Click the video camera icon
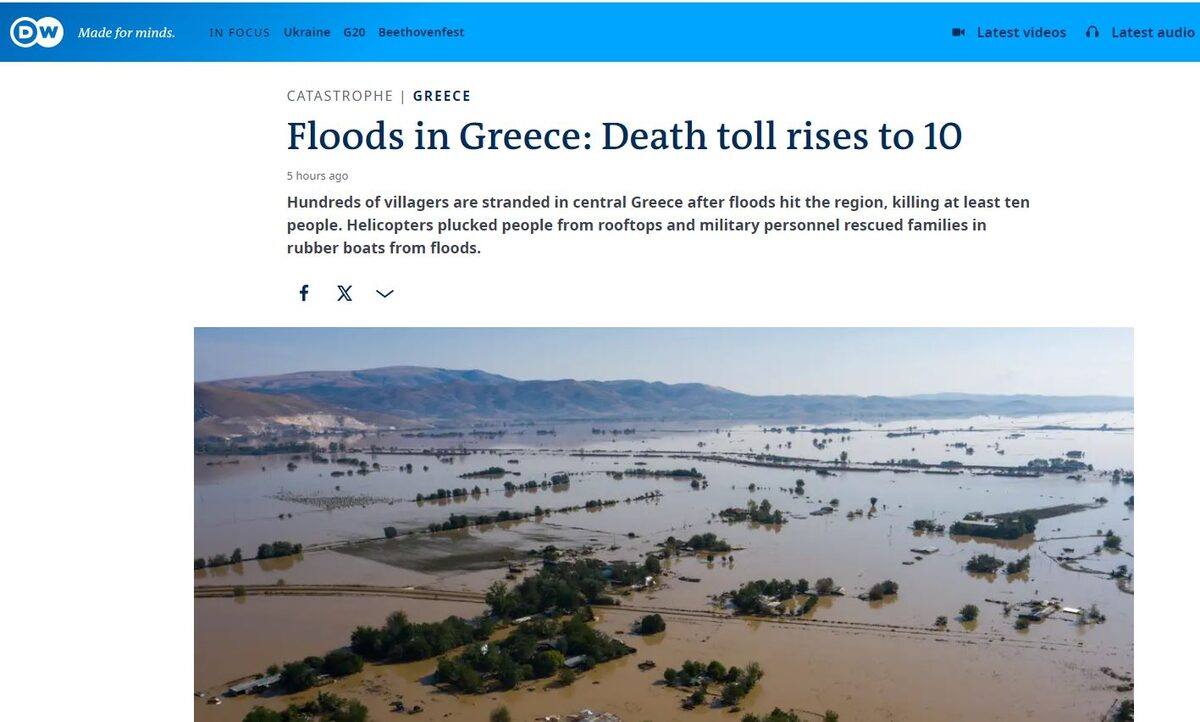The width and height of the screenshot is (1200, 722). pos(958,32)
